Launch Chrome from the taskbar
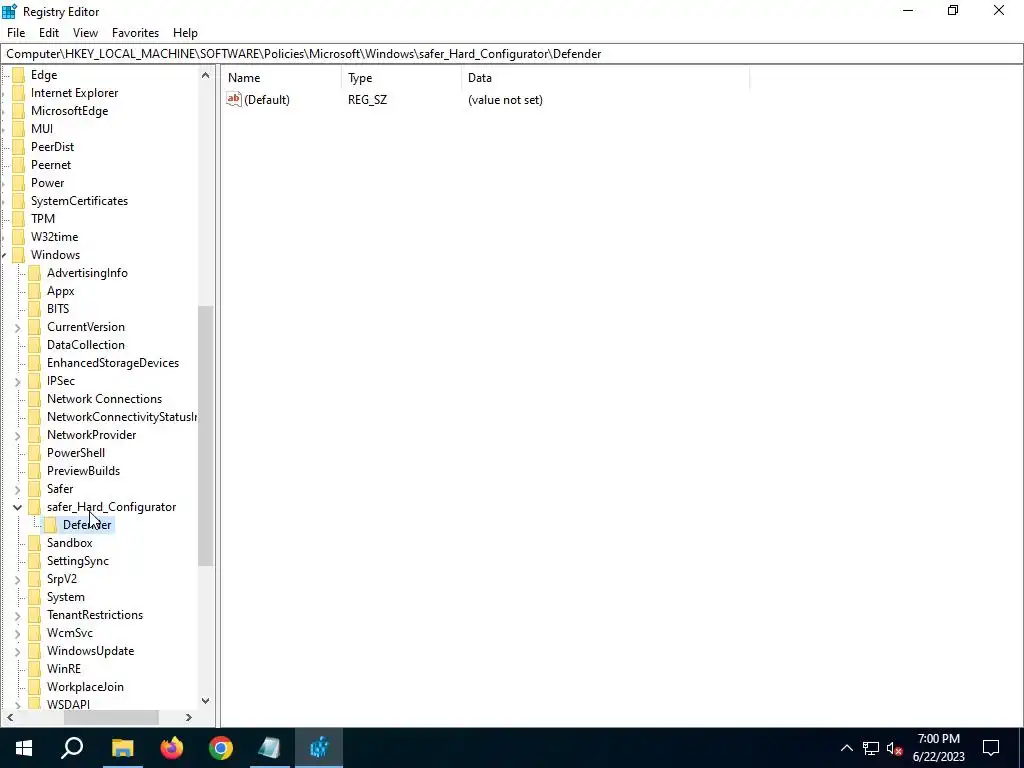Image resolution: width=1024 pixels, height=768 pixels. 221,748
